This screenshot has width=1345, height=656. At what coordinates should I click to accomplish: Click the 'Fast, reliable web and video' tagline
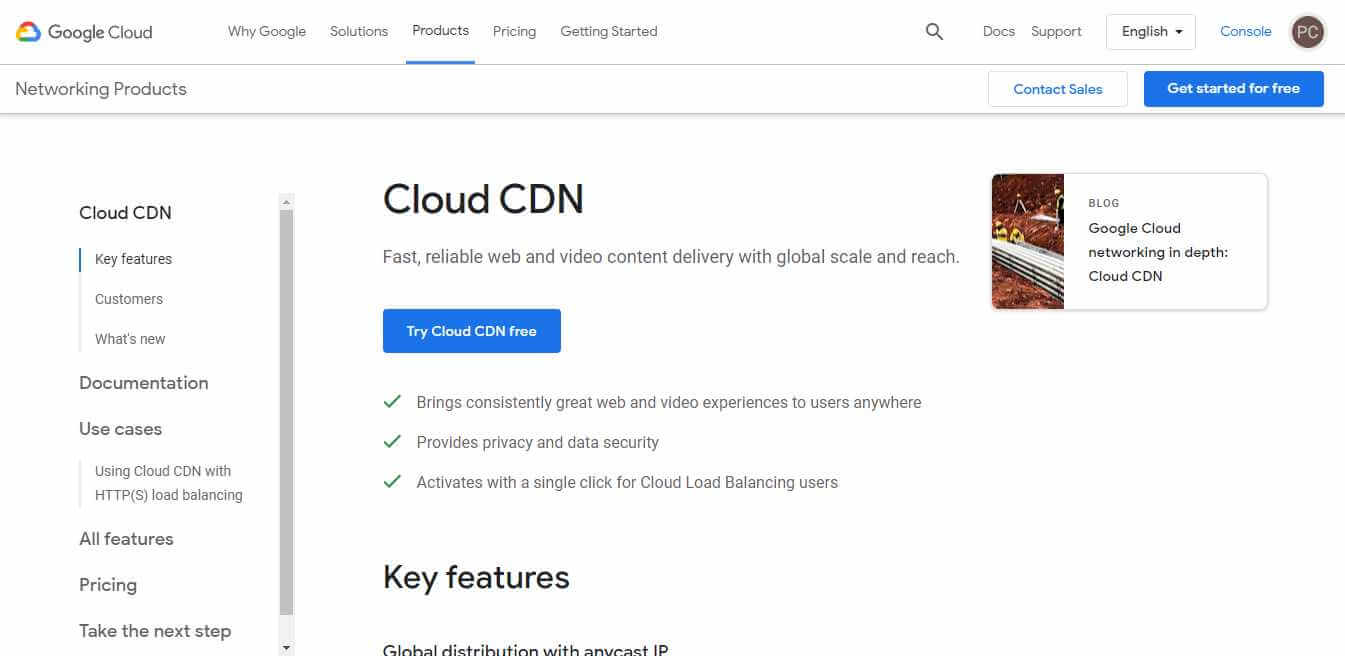671,257
